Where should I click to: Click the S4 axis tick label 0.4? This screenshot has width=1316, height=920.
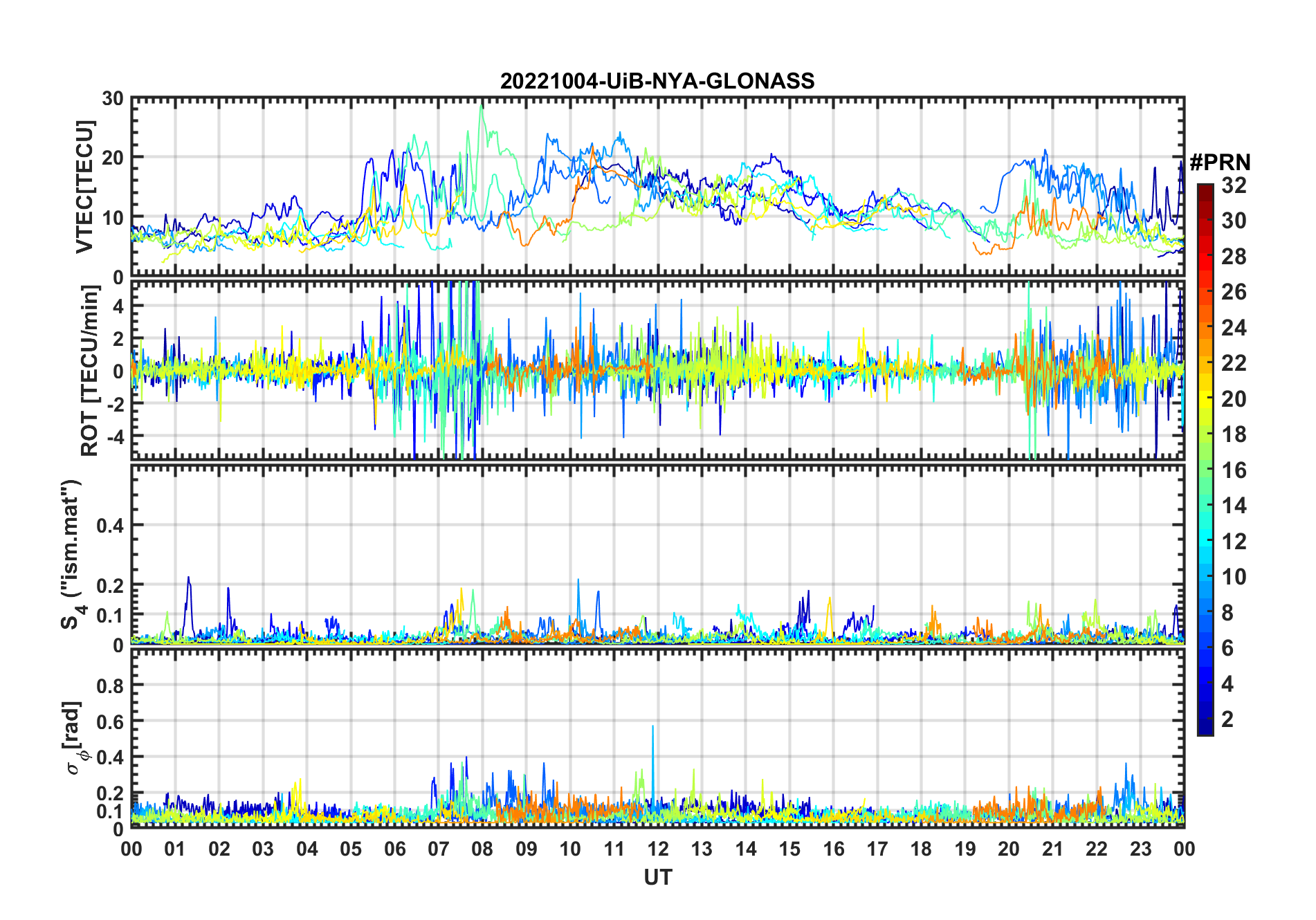pos(110,526)
